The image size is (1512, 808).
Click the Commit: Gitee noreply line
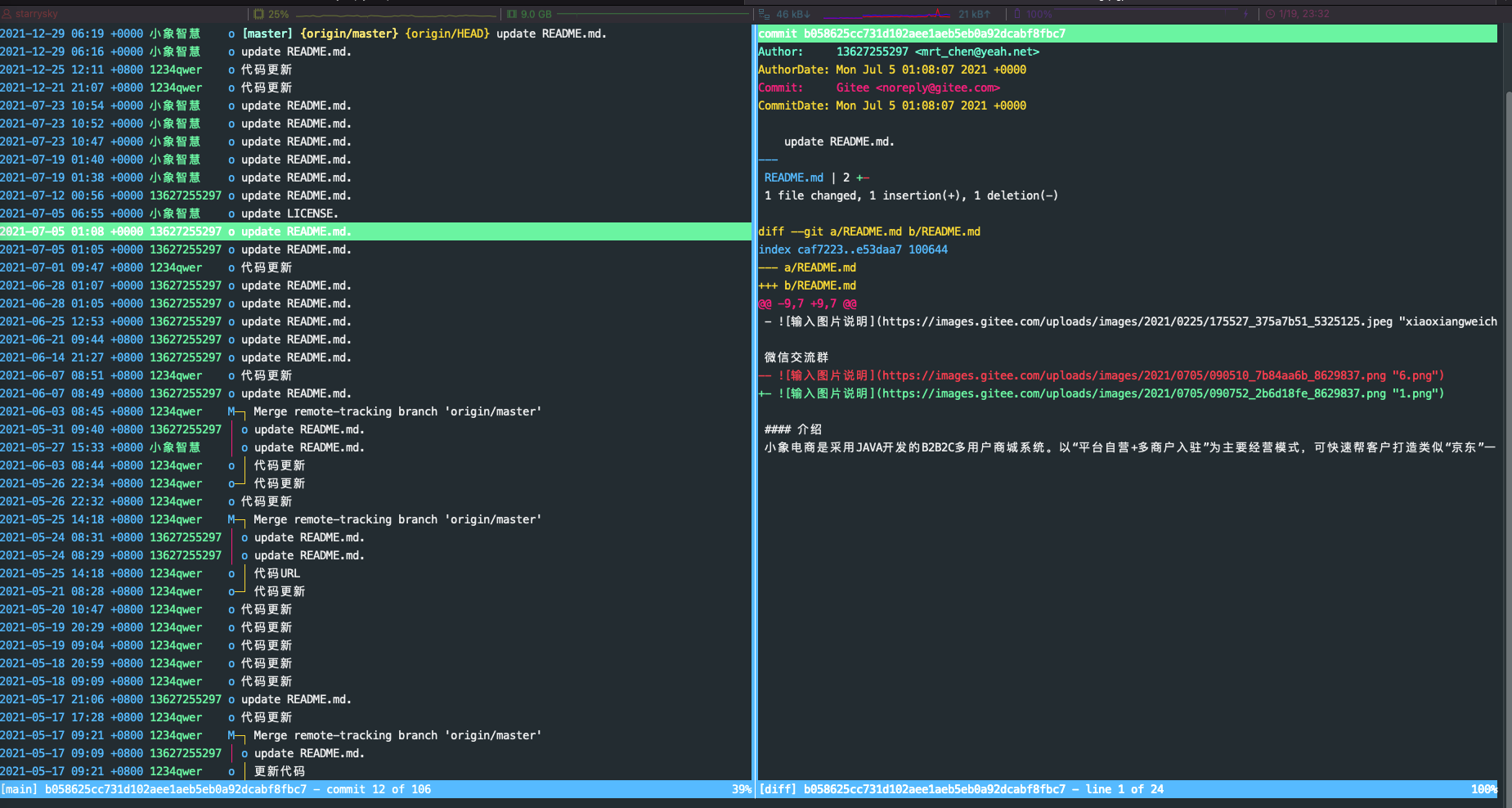click(x=879, y=88)
